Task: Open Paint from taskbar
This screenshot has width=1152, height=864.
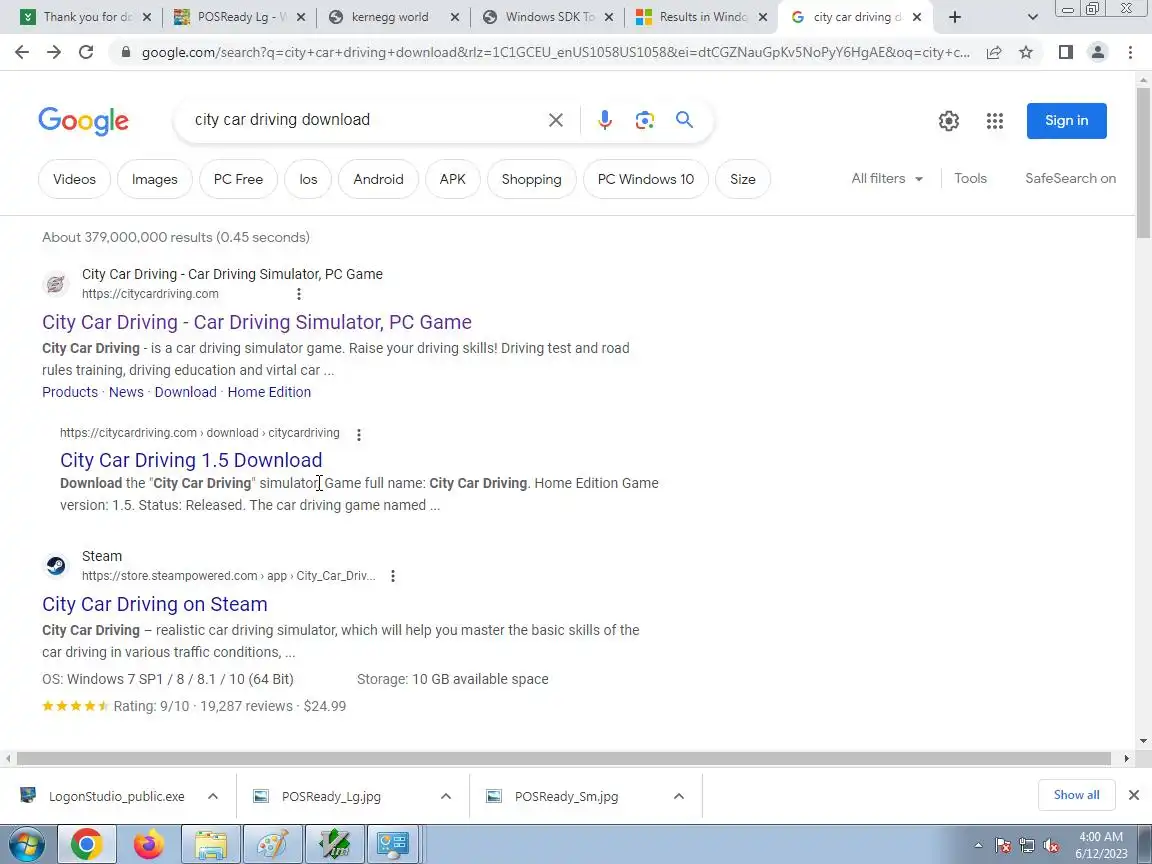Action: 273,844
